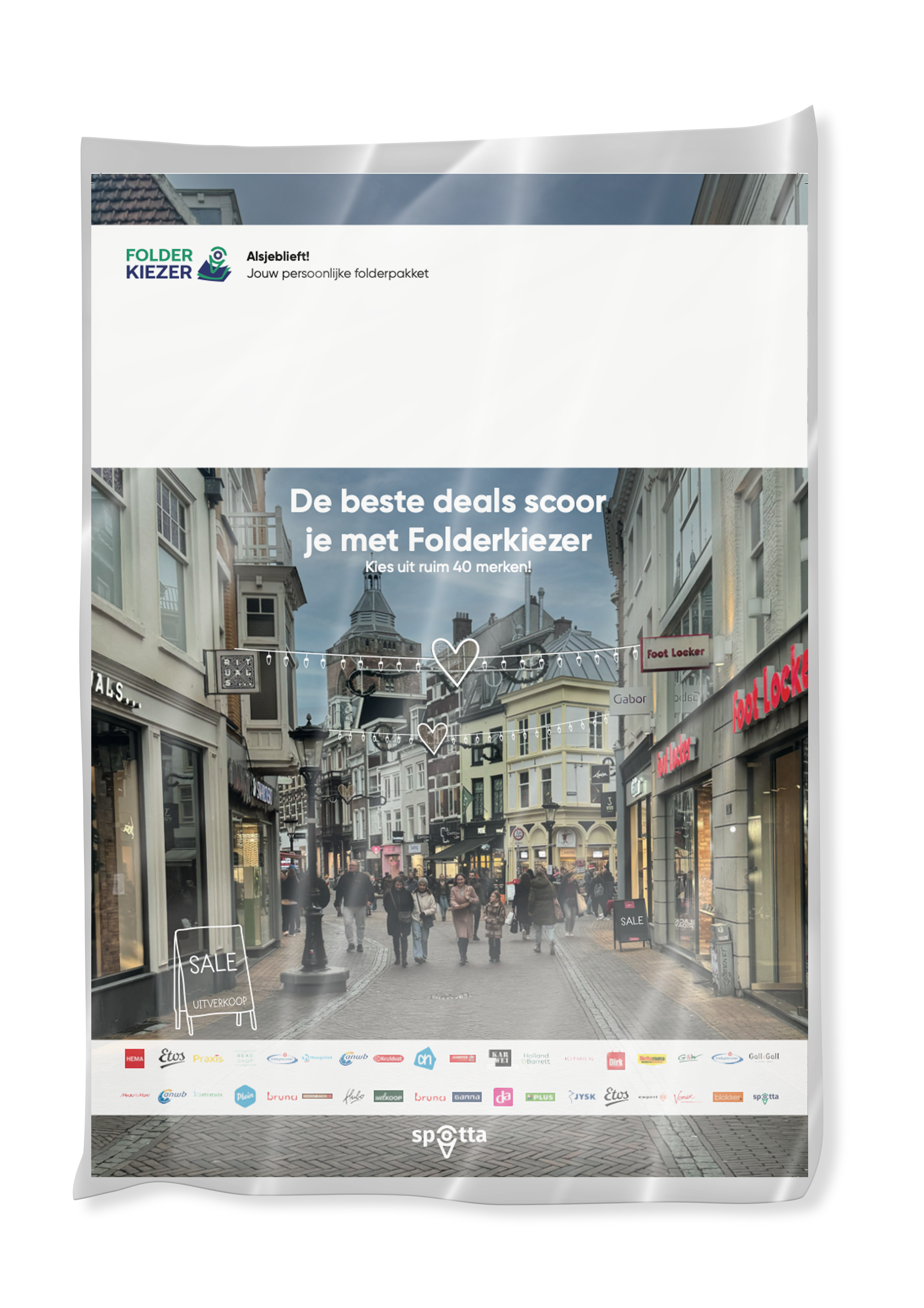924x1308 pixels.
Task: Click the Gabor shop sign
Action: pyautogui.click(x=630, y=699)
